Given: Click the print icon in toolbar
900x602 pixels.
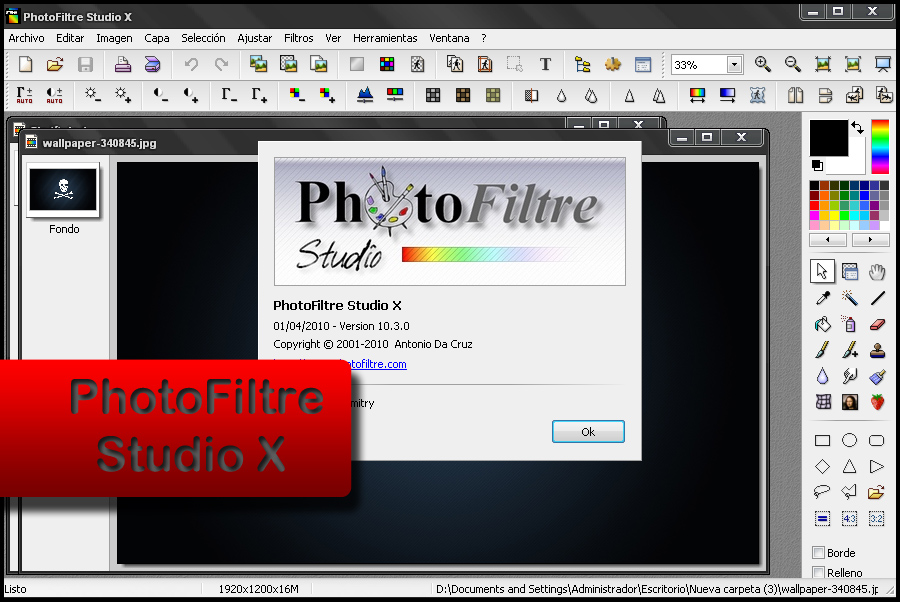Looking at the screenshot, I should [x=122, y=64].
